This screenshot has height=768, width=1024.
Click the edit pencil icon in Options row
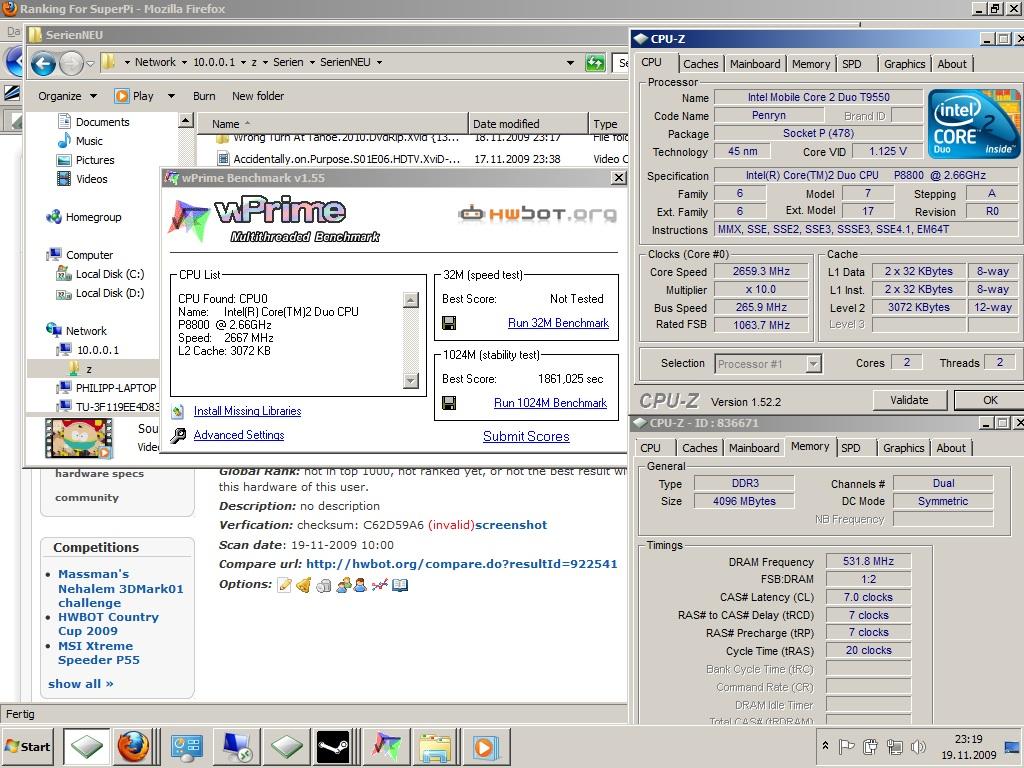284,585
